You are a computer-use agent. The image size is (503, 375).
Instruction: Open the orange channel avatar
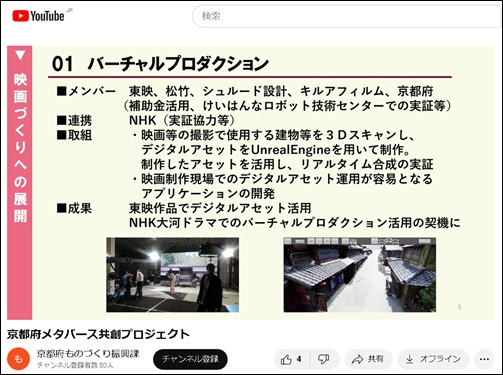click(19, 359)
